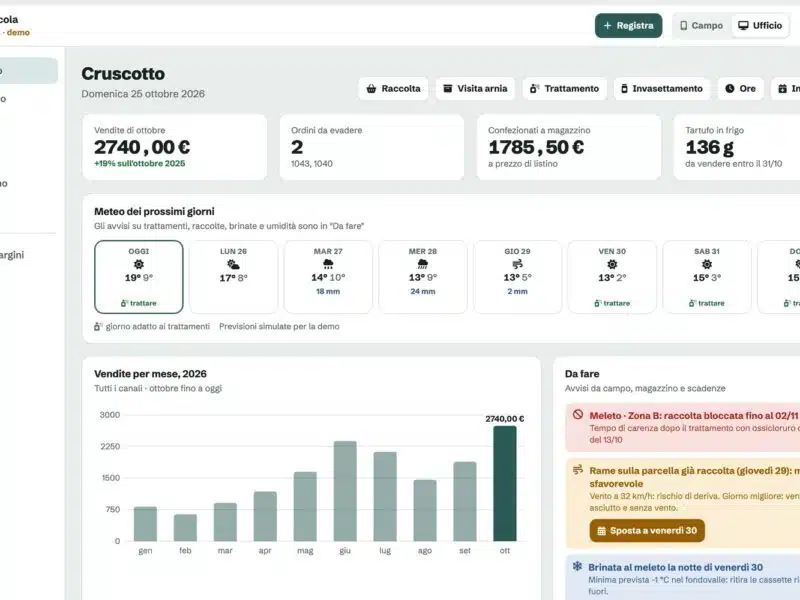Click the highlighted sidebar menu item
Image resolution: width=800 pixels, height=600 pixels.
(28, 70)
